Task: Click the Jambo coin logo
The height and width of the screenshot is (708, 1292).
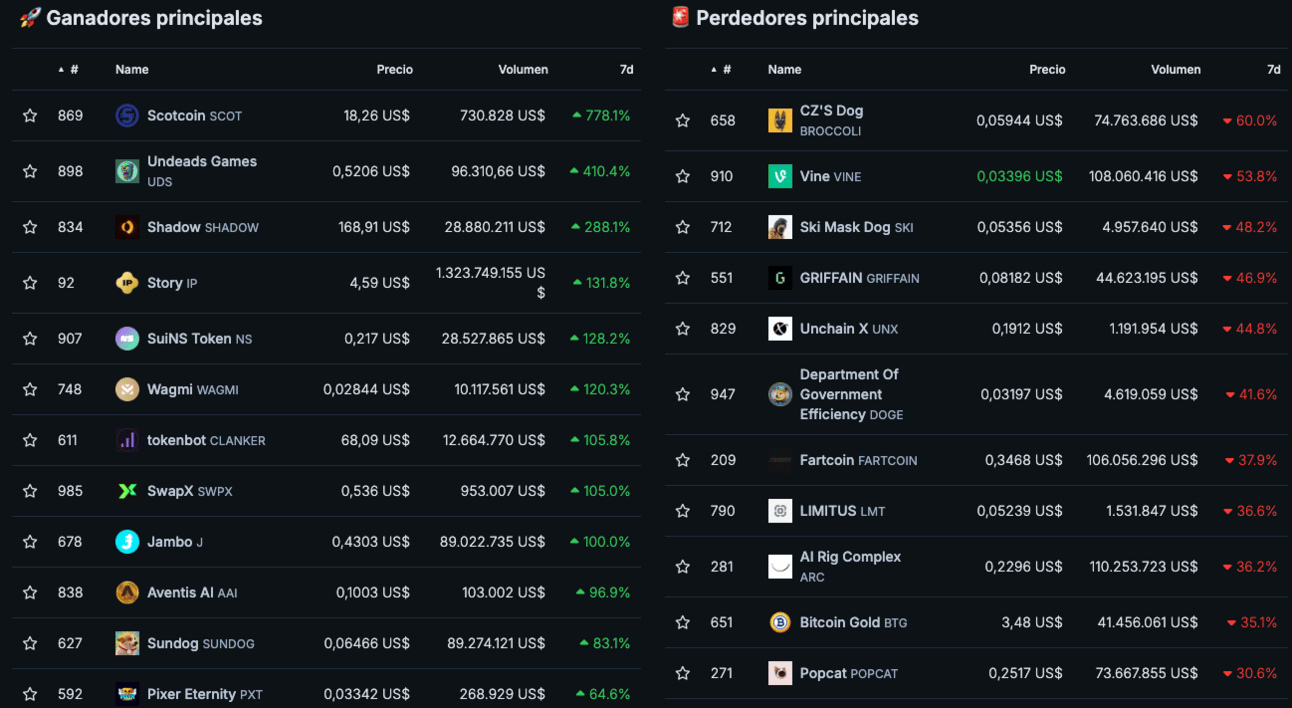Action: coord(127,542)
